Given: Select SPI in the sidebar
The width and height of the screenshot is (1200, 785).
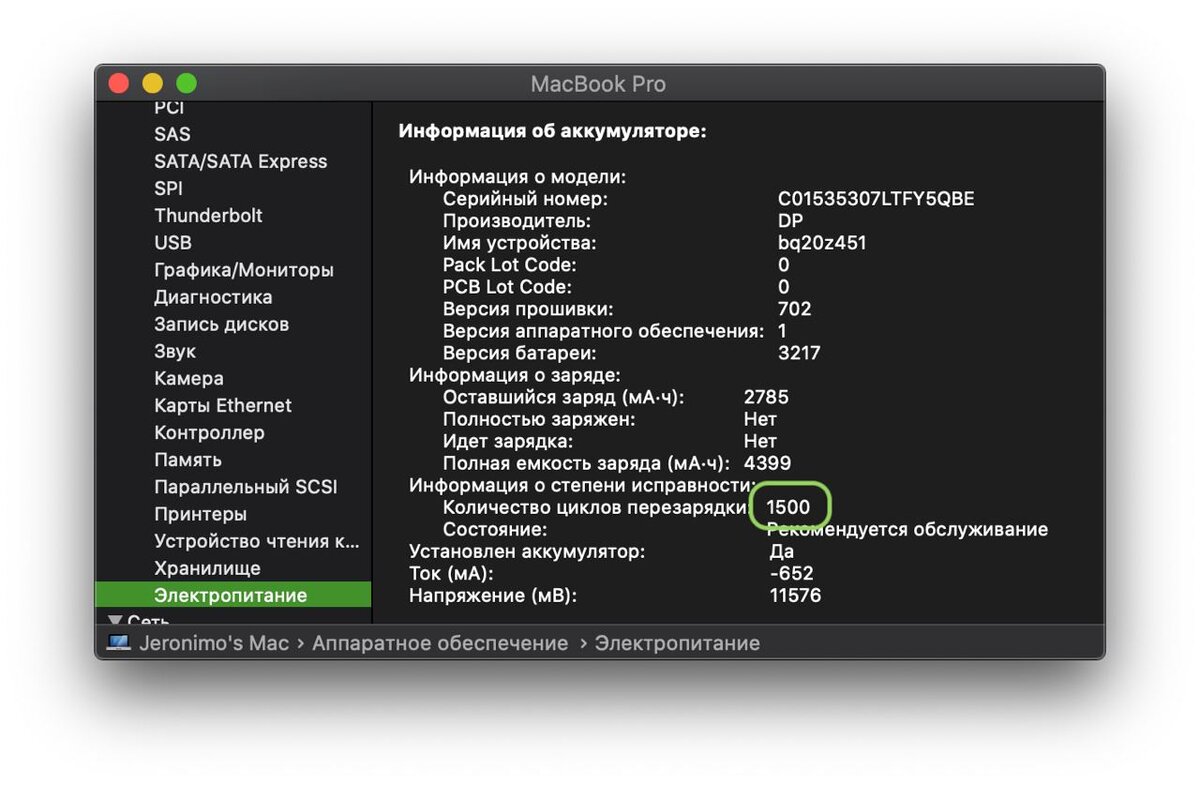Looking at the screenshot, I should 168,188.
